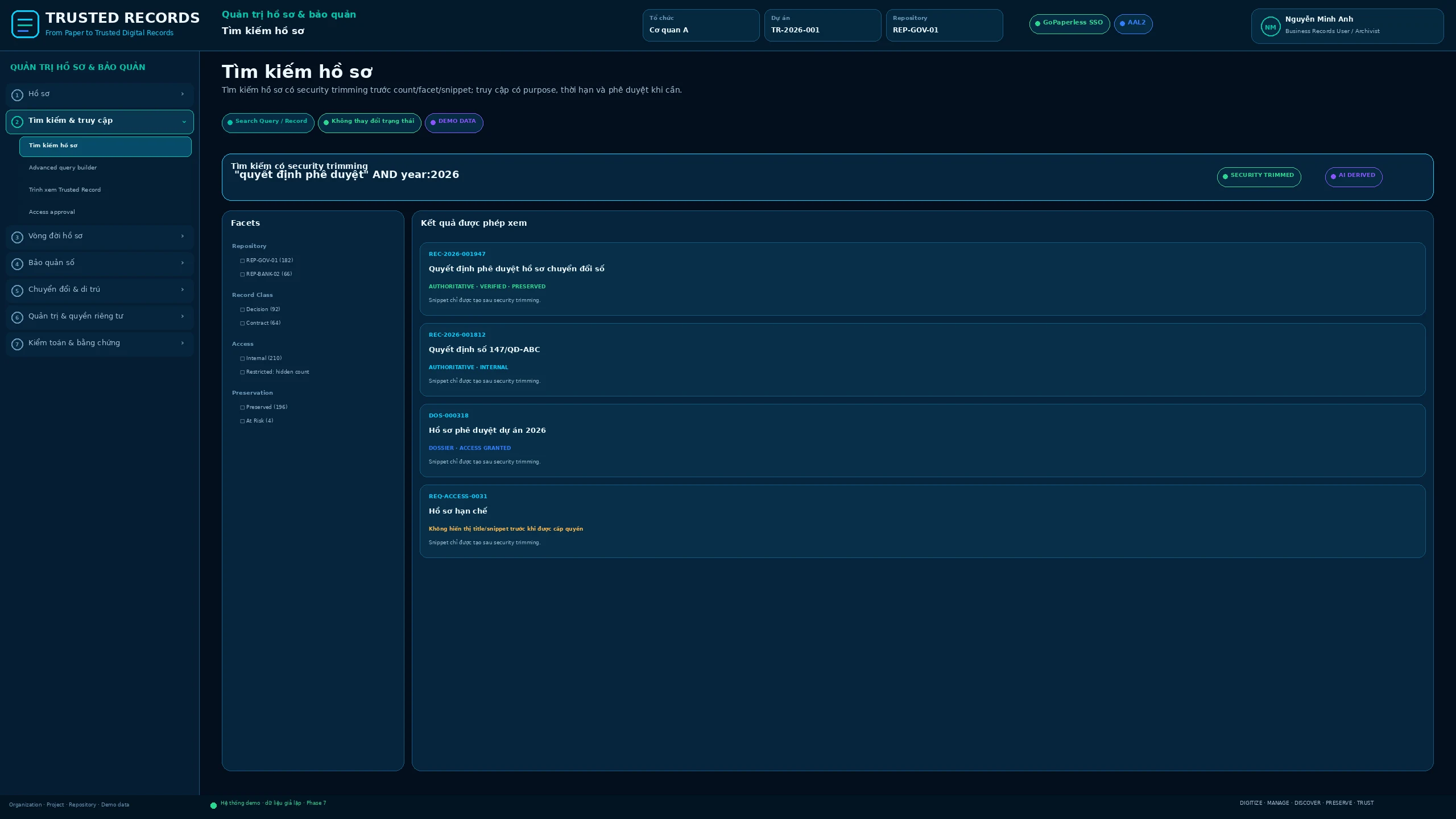Check the Contract (64) record class
The width and height of the screenshot is (1456, 819).
pos(242,323)
